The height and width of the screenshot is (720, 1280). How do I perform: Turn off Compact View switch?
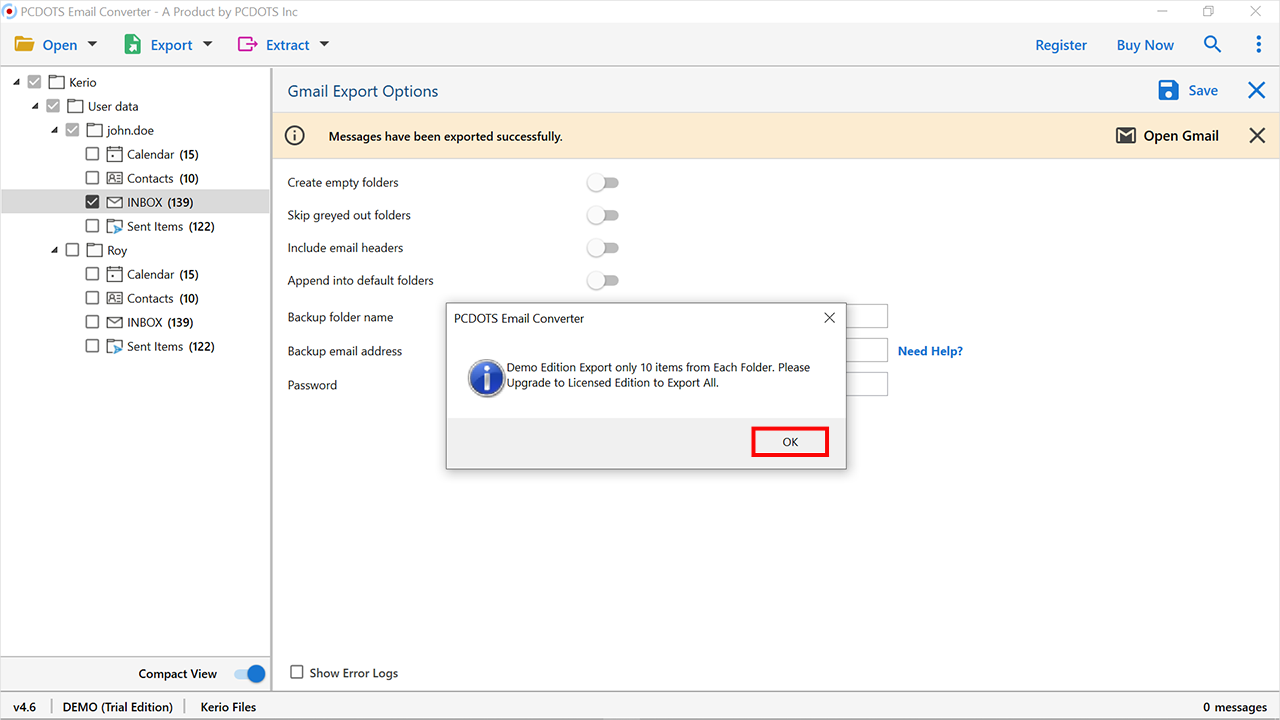[250, 674]
